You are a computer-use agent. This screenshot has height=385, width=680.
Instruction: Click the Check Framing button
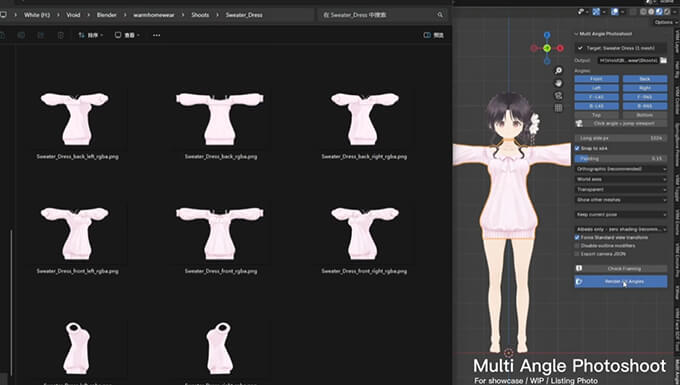pyautogui.click(x=621, y=268)
